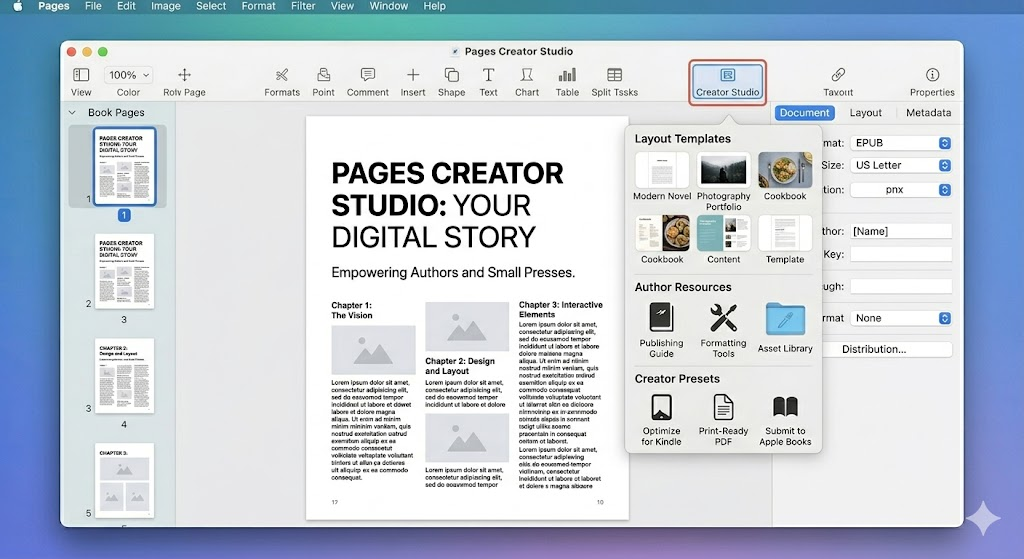The image size is (1024, 559).
Task: Click the Rolv Page toolbar icon
Action: pyautogui.click(x=184, y=74)
